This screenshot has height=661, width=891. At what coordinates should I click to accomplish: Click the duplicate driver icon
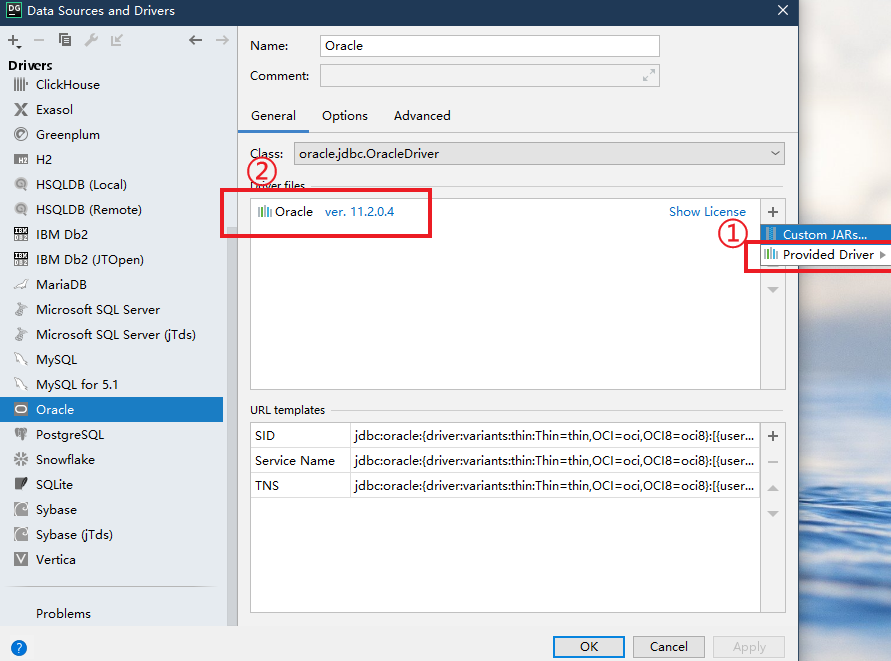point(65,40)
